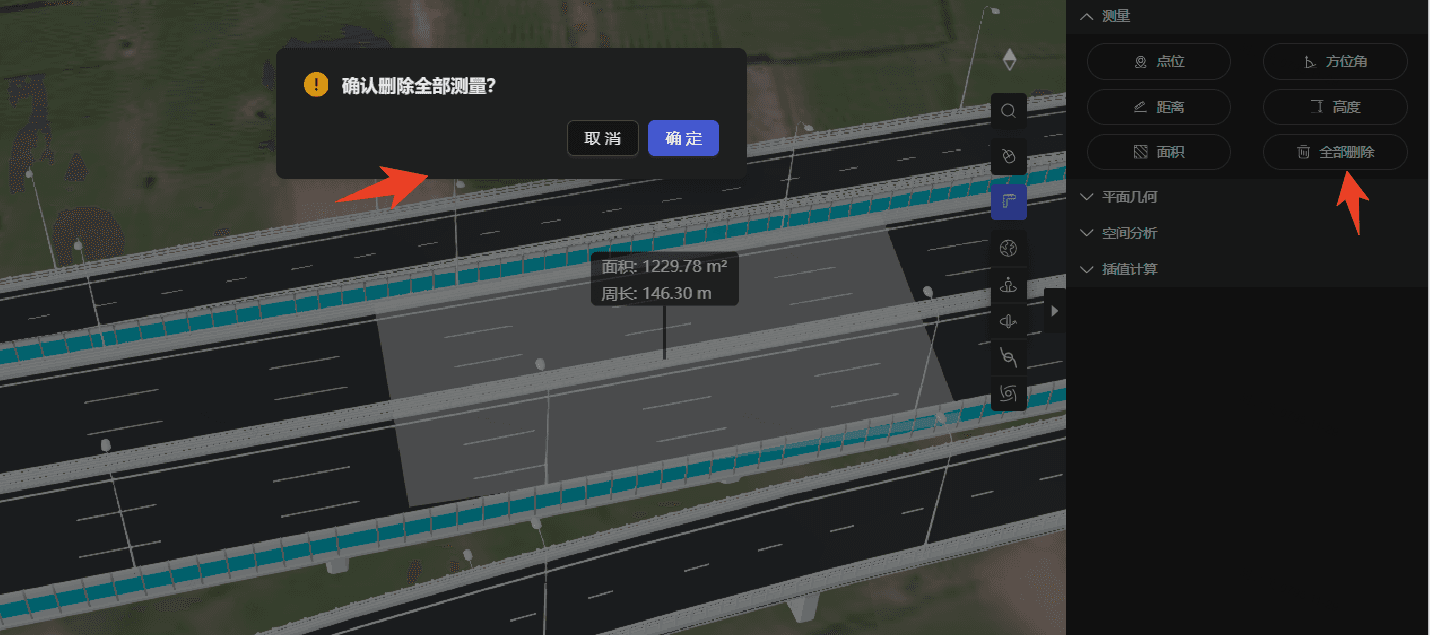1430x635 pixels.
Task: Collapse the side panel with arrow handle
Action: 1054,311
